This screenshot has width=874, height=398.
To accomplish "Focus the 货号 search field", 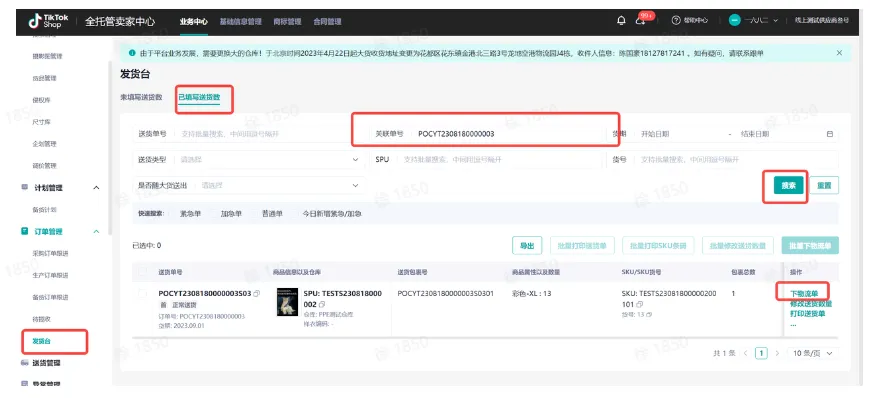I will (723, 159).
